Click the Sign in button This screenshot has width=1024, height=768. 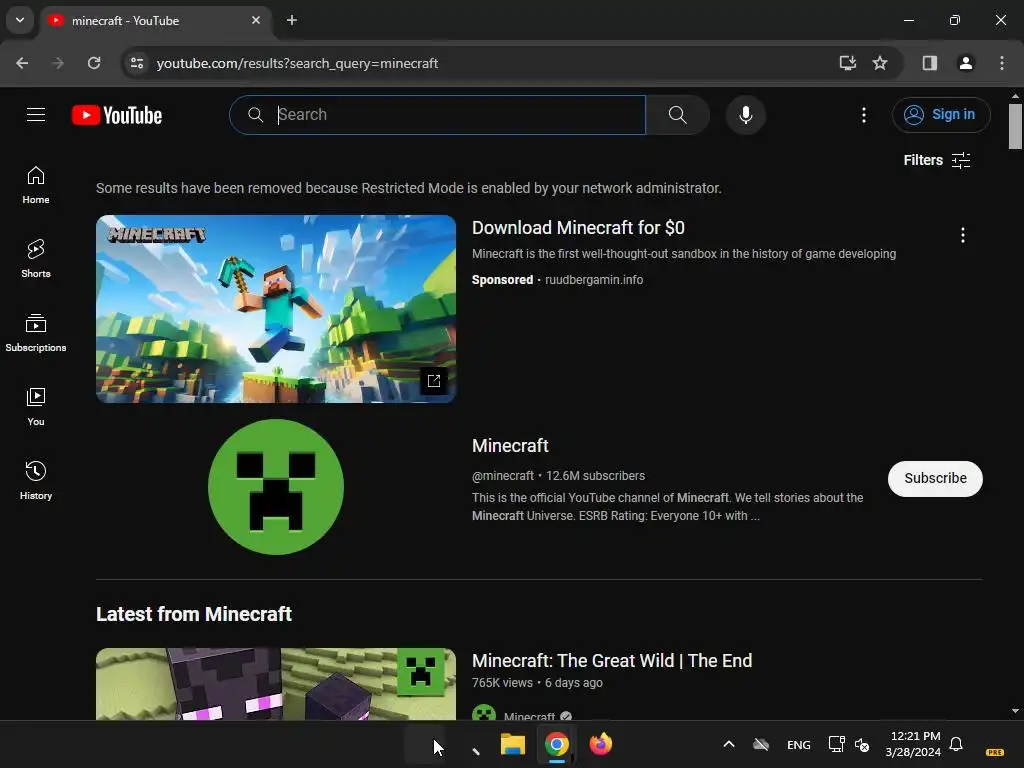(940, 115)
